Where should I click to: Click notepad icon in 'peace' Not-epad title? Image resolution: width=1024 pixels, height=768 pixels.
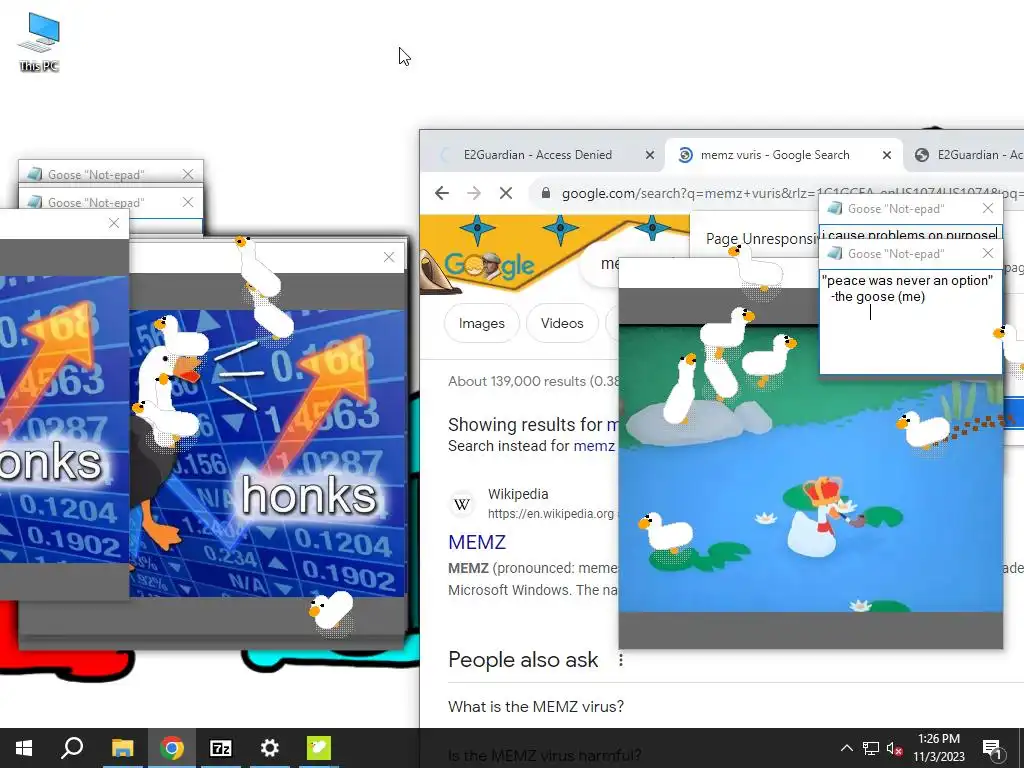click(x=835, y=253)
